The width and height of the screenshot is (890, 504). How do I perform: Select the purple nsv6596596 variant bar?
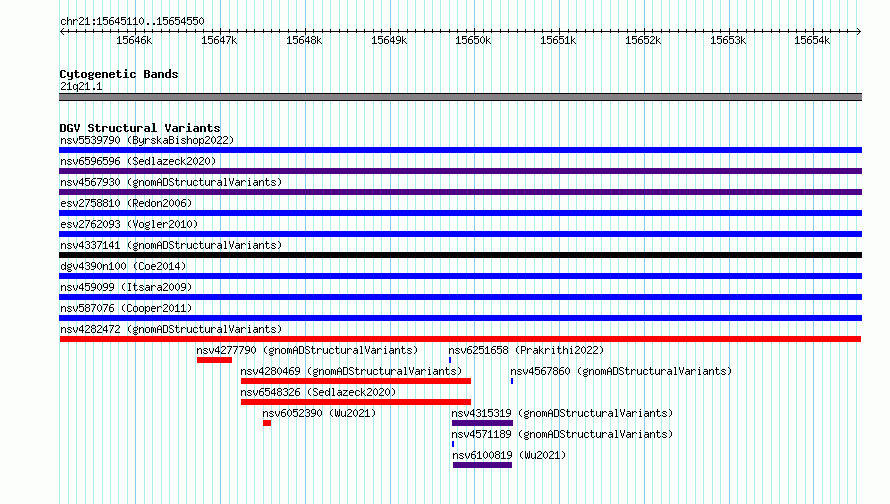click(x=460, y=171)
